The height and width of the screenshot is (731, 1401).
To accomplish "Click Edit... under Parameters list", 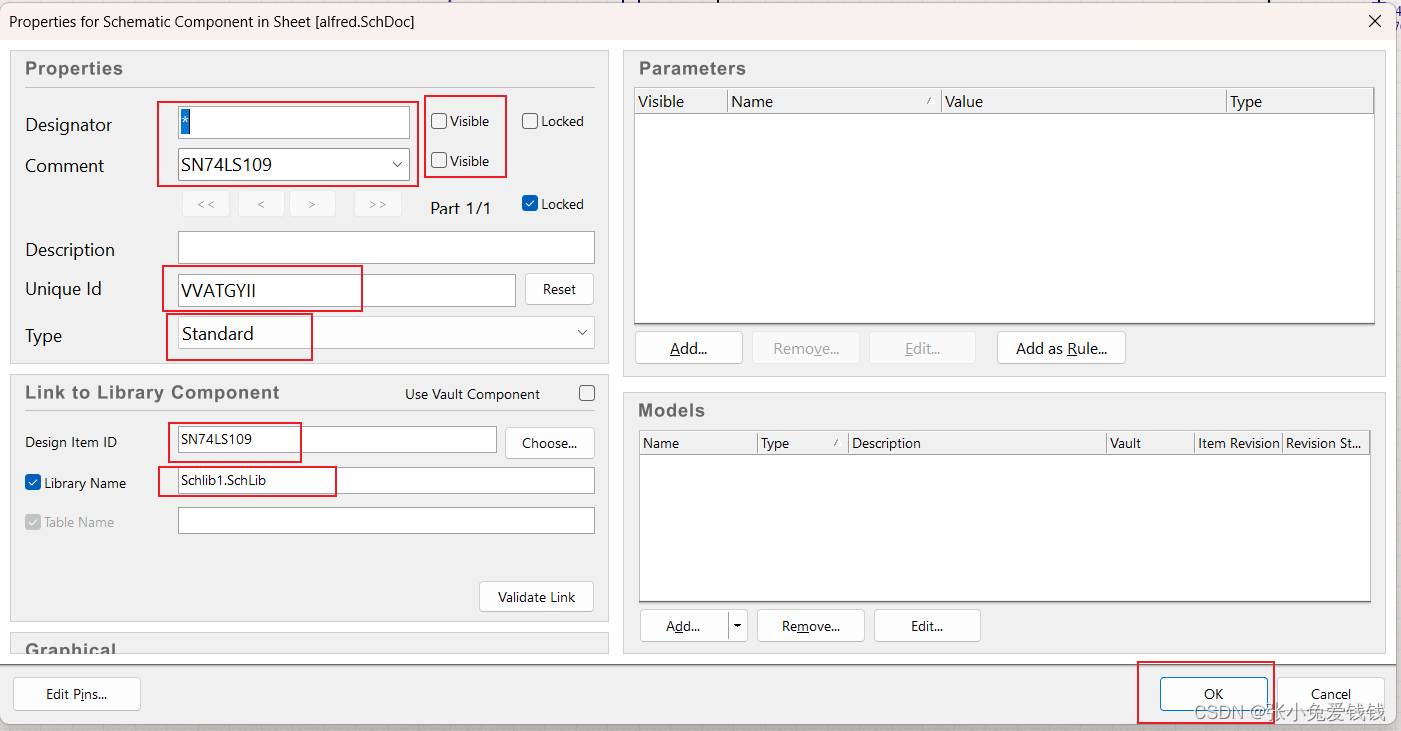I will pyautogui.click(x=922, y=348).
